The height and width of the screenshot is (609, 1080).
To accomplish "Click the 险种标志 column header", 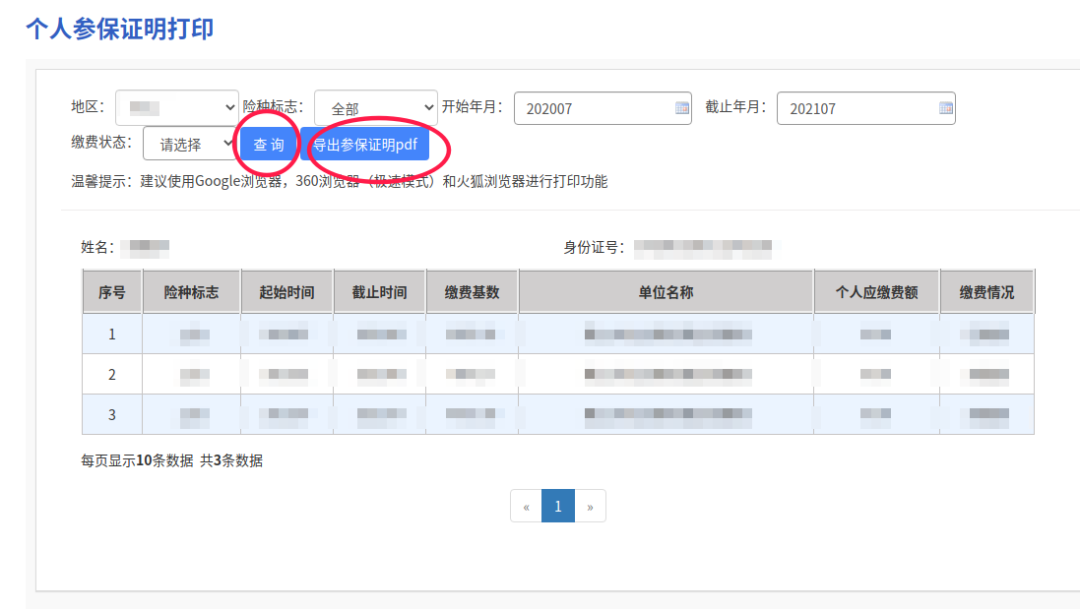I will [x=191, y=292].
